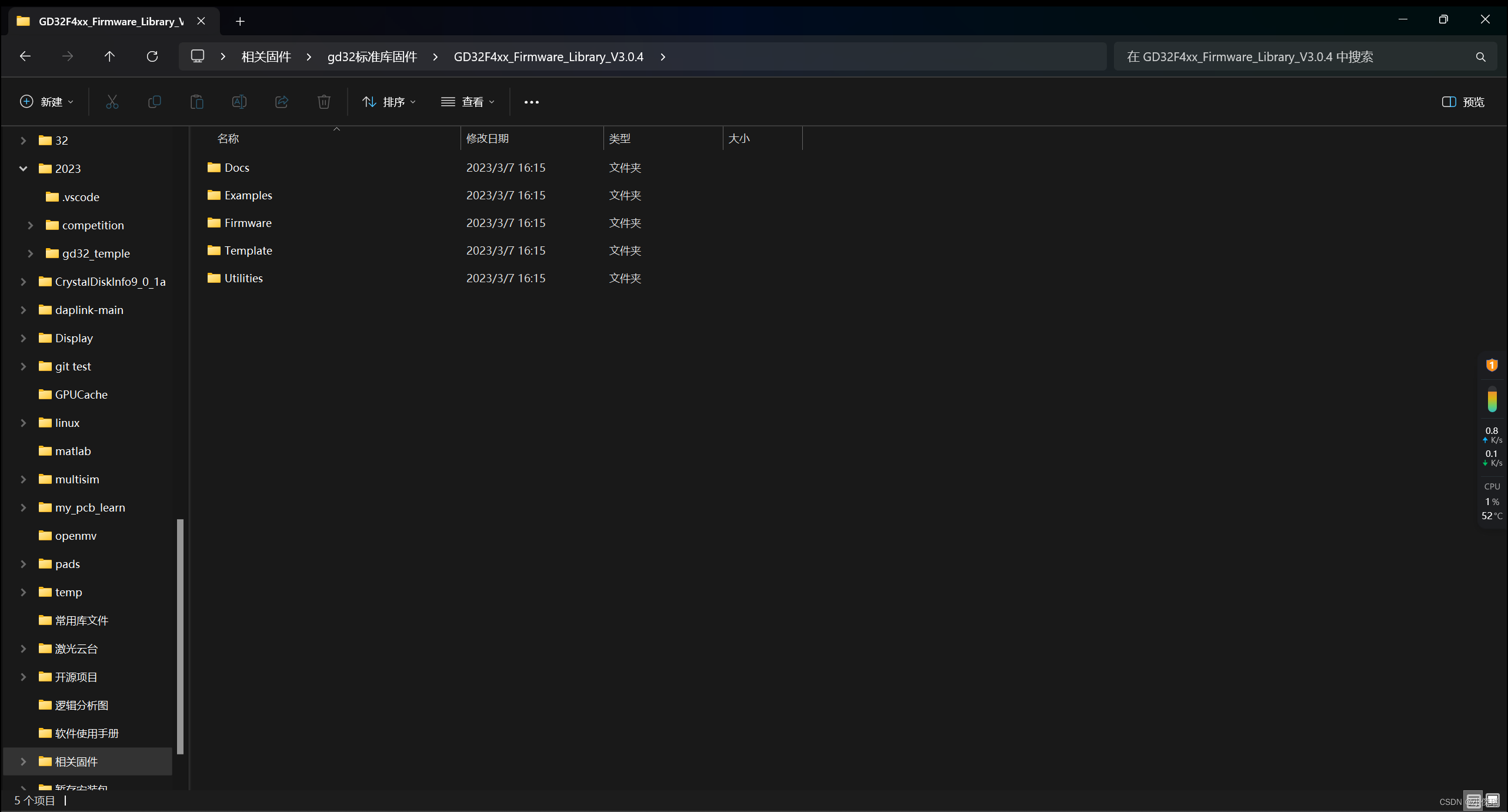This screenshot has height=812, width=1508.
Task: Open the see-more three dots menu
Action: 531,102
